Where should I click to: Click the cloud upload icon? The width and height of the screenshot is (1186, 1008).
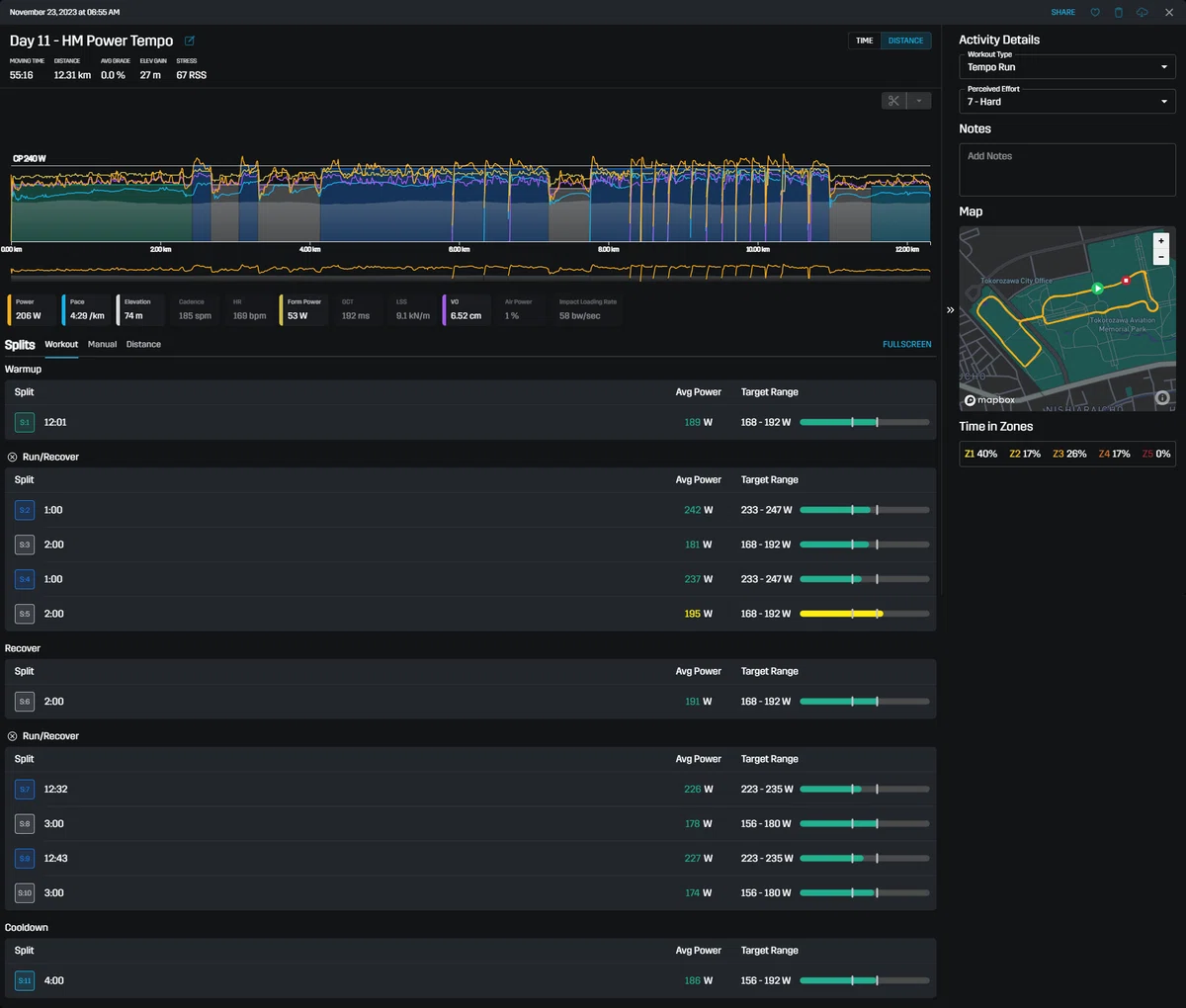1143,13
